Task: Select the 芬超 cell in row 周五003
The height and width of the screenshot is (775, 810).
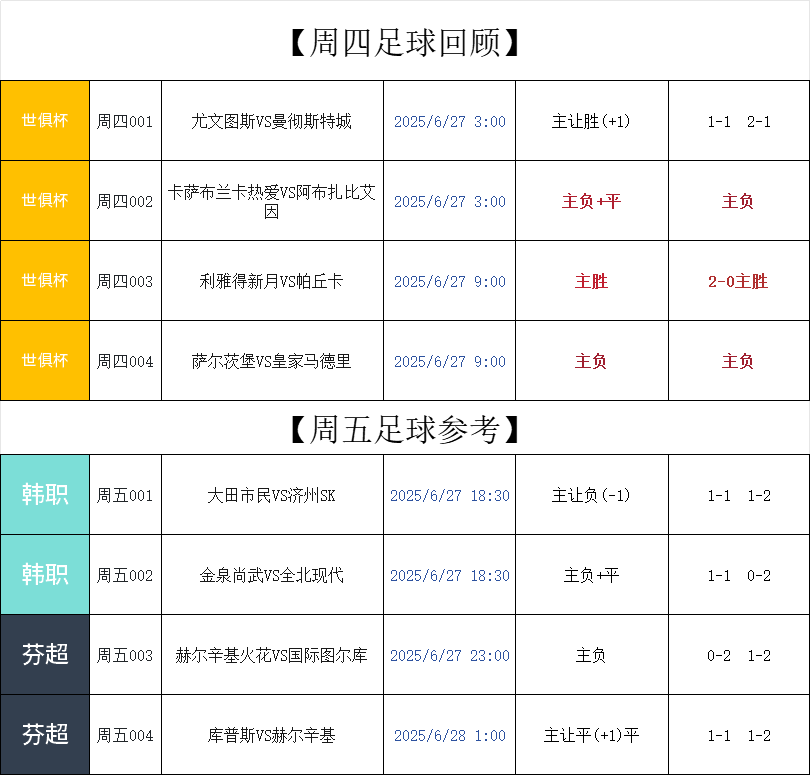Action: tap(45, 655)
